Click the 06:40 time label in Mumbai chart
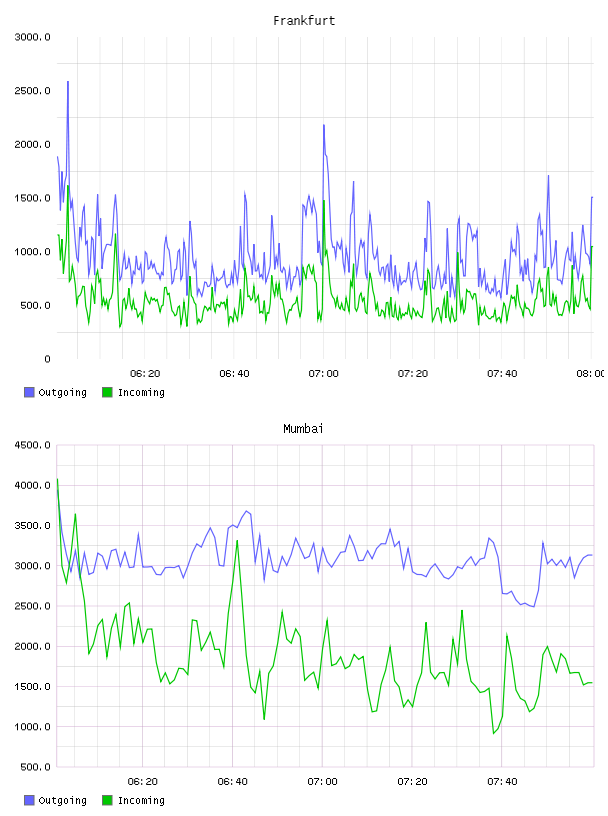 (233, 782)
